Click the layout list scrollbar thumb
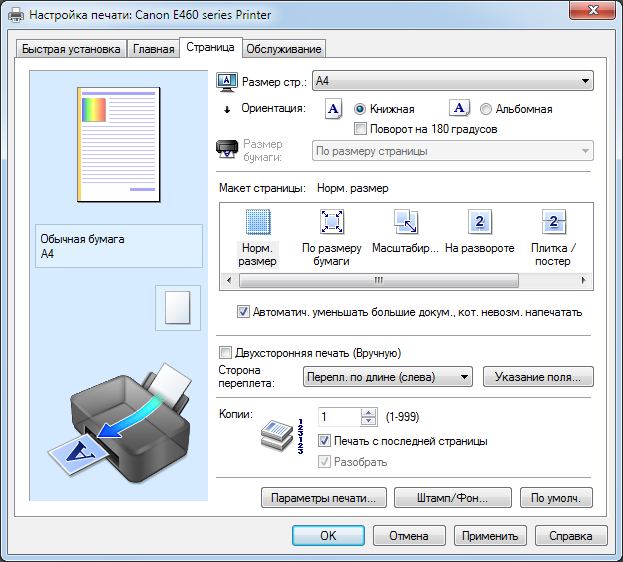Image resolution: width=623 pixels, height=562 pixels. click(379, 280)
